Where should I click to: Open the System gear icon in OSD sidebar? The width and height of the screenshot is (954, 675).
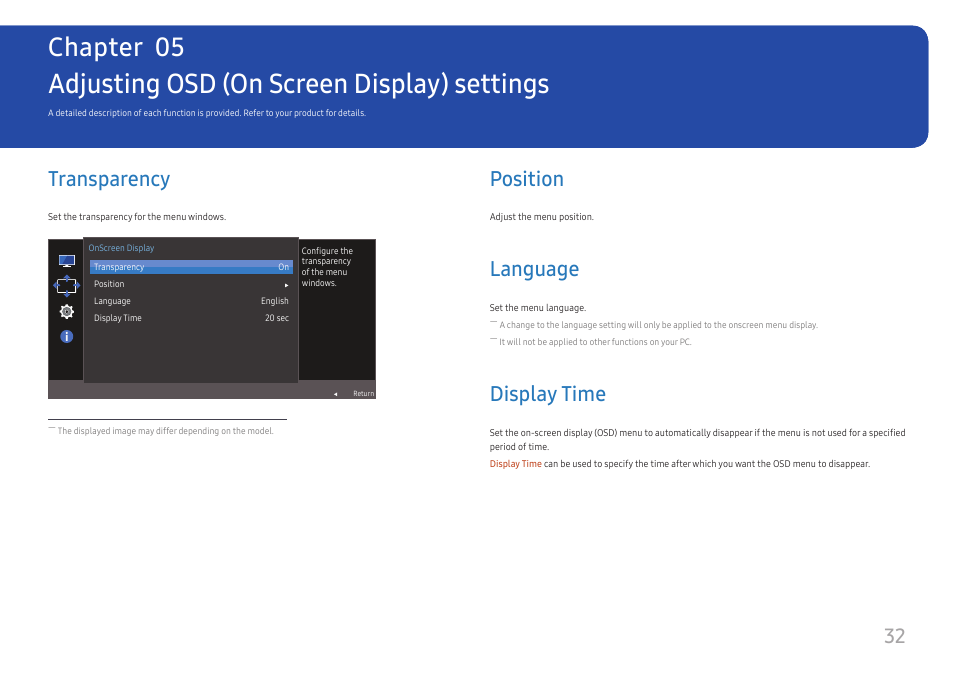(x=67, y=312)
